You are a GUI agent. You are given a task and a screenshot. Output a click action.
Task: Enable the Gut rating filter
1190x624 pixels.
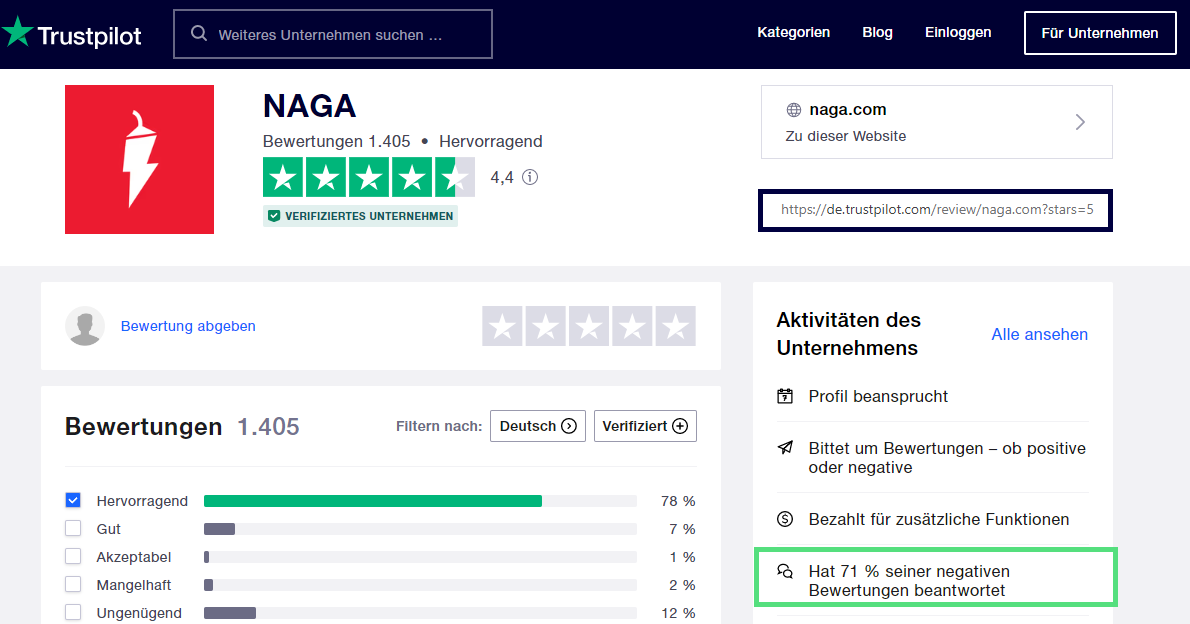click(x=73, y=528)
